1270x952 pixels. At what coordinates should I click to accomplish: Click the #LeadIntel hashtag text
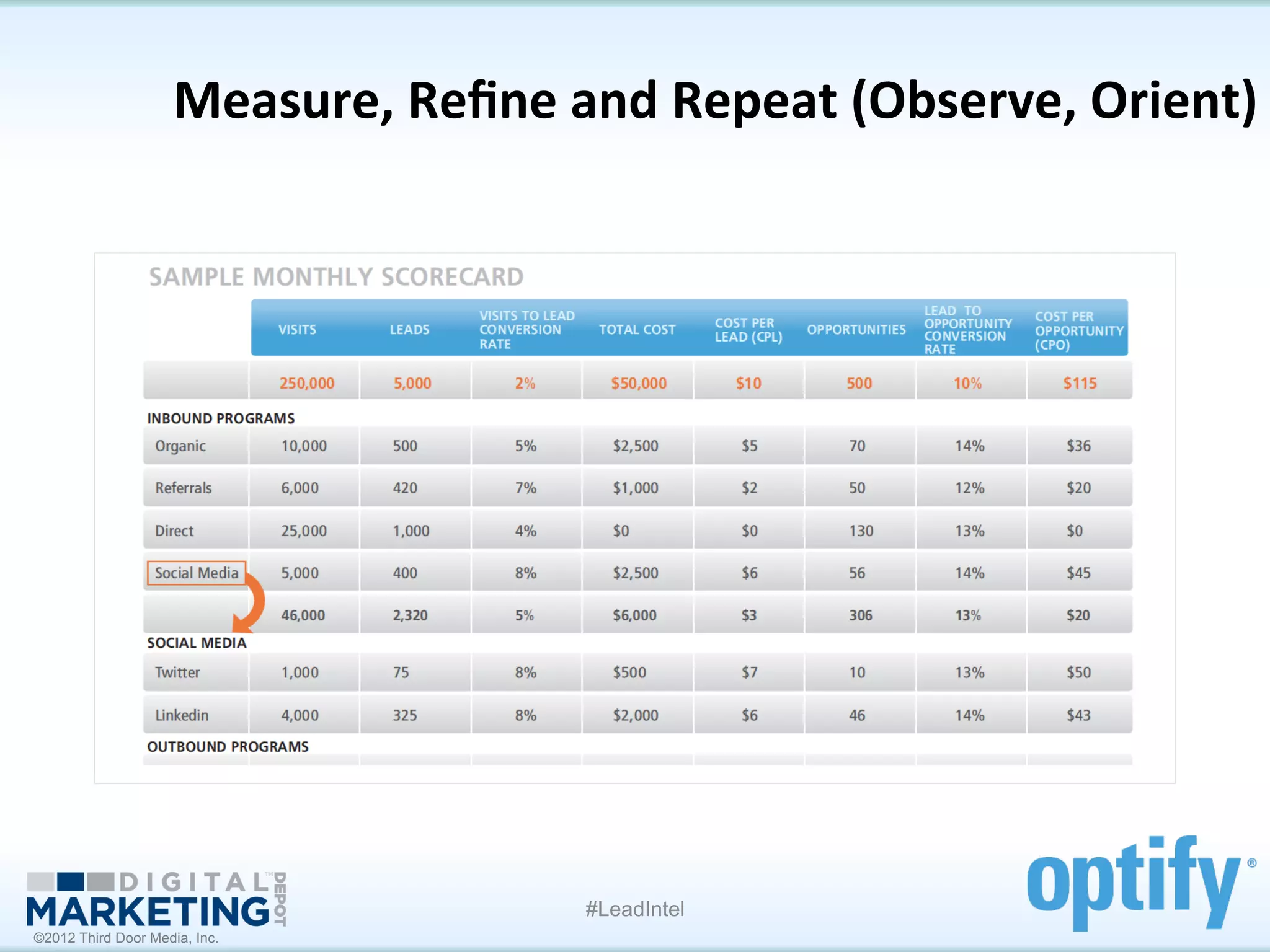coord(634,909)
